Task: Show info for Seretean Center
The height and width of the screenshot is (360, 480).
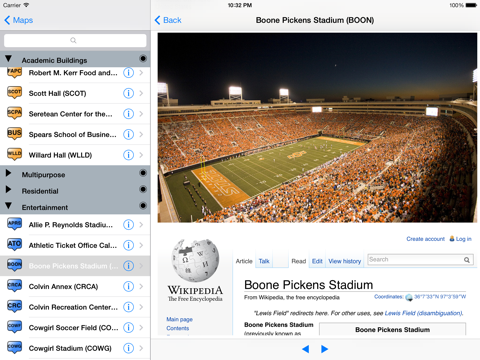Action: 128,114
